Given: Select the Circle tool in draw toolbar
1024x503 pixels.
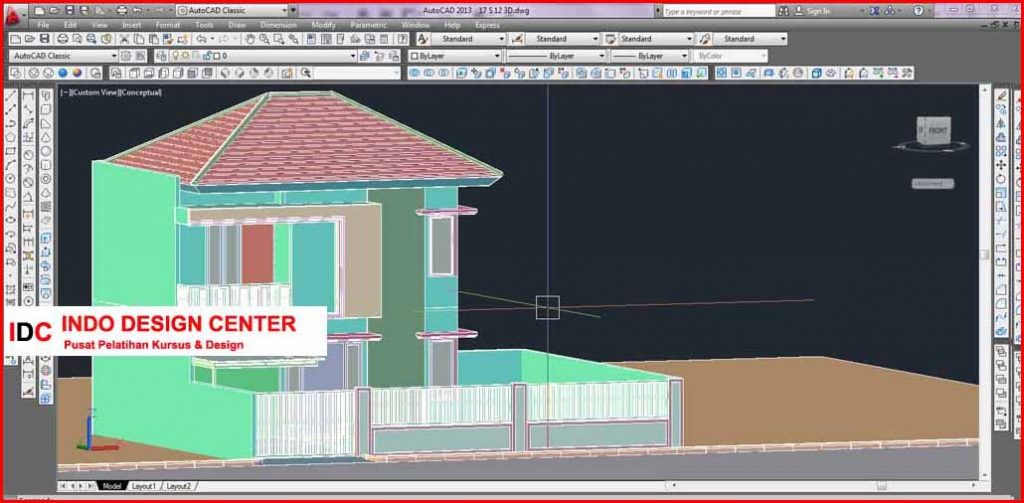Looking at the screenshot, I should click(11, 178).
